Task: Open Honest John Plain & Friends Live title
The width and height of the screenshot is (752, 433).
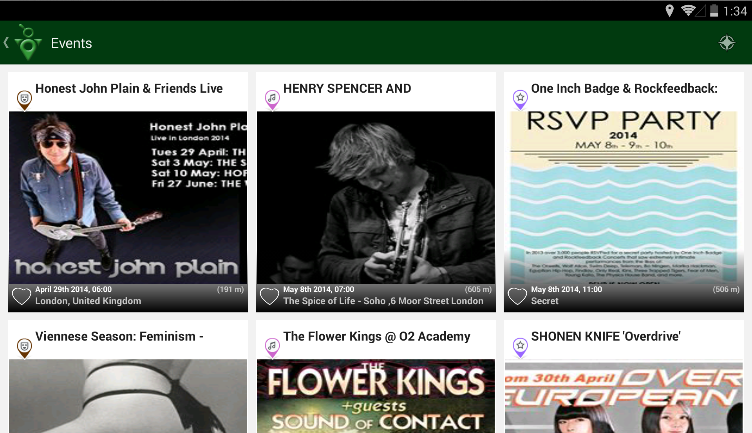Action: coord(129,89)
